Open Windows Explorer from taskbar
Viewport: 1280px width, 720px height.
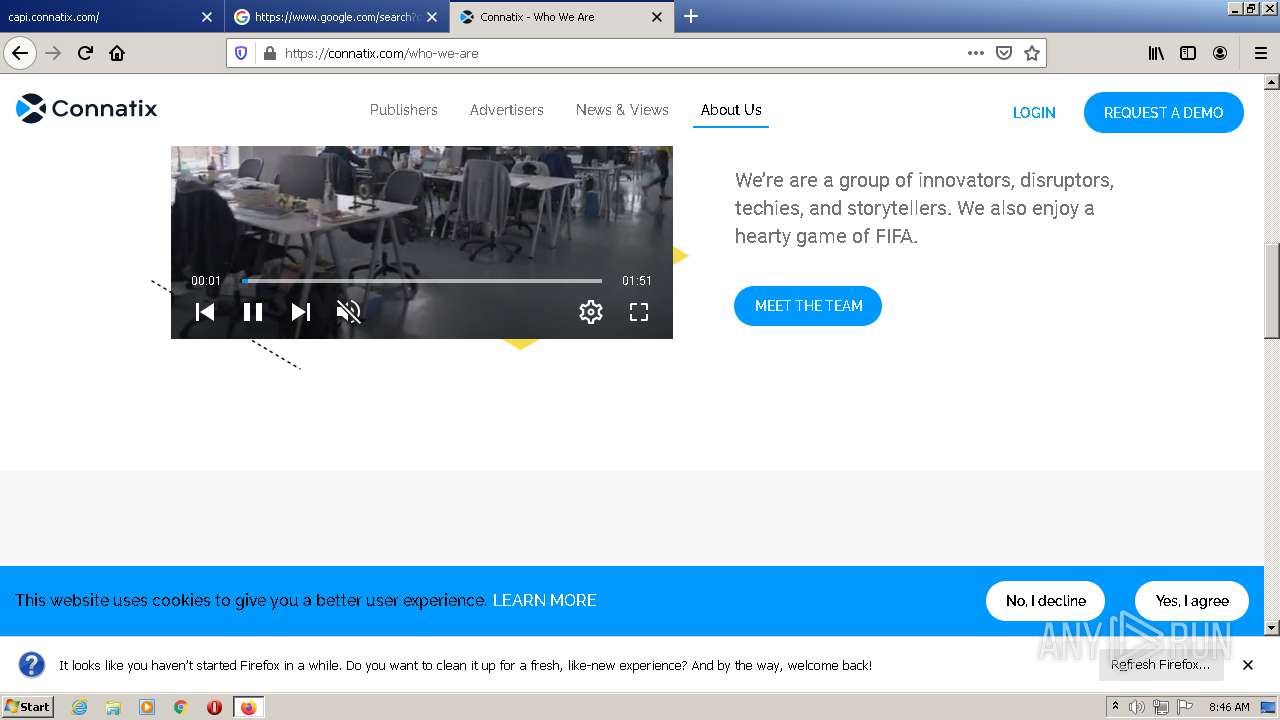113,707
